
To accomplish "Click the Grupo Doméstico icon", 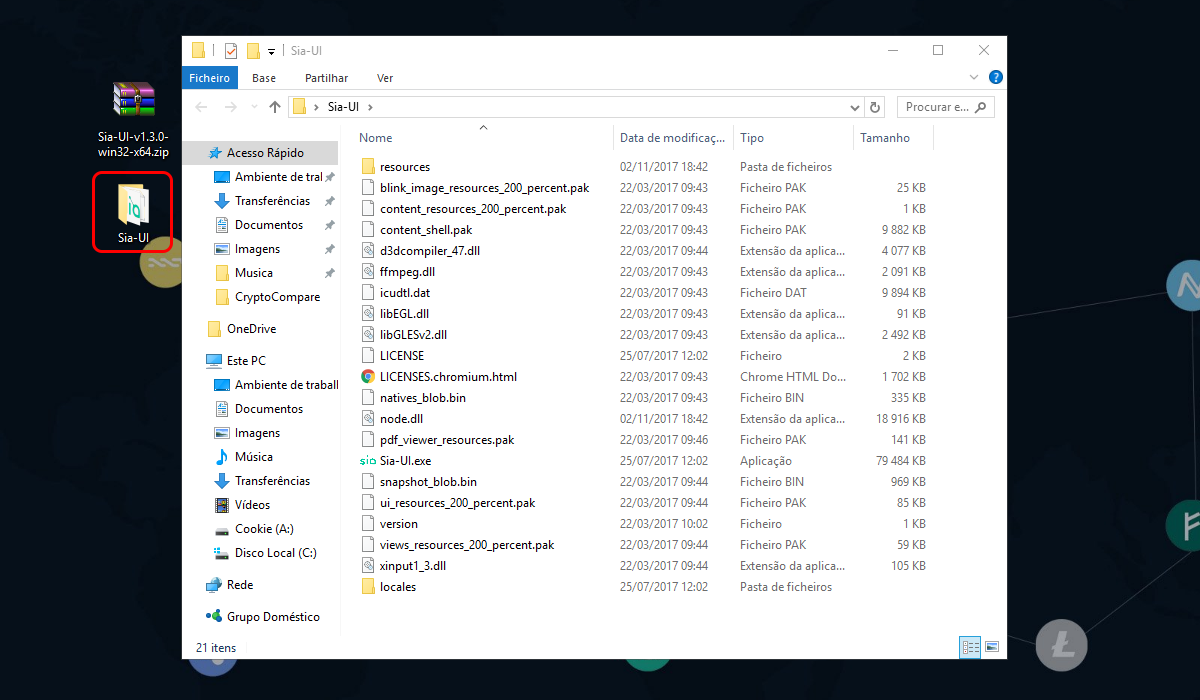I will [x=214, y=617].
